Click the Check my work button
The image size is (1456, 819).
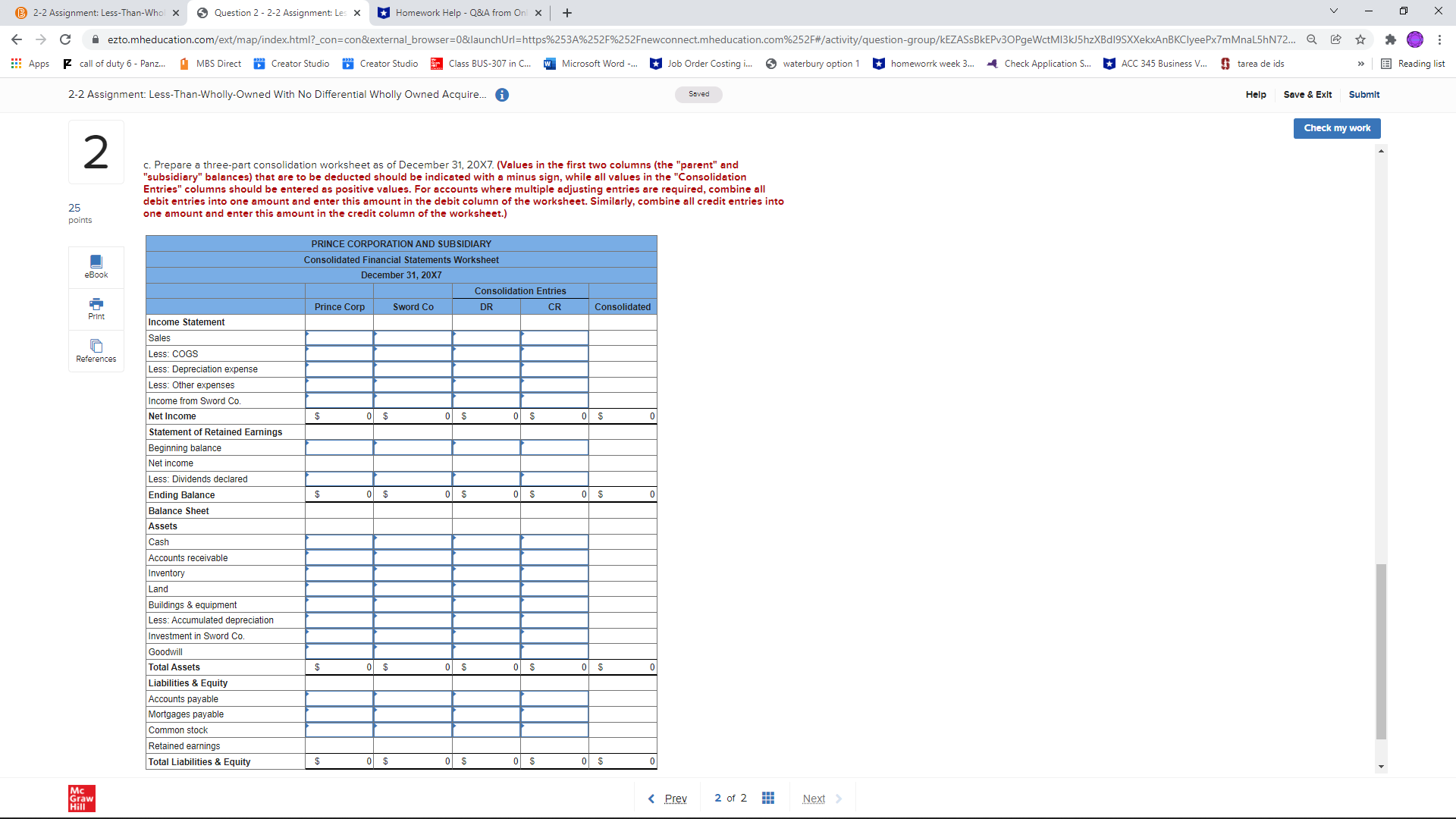pyautogui.click(x=1336, y=128)
